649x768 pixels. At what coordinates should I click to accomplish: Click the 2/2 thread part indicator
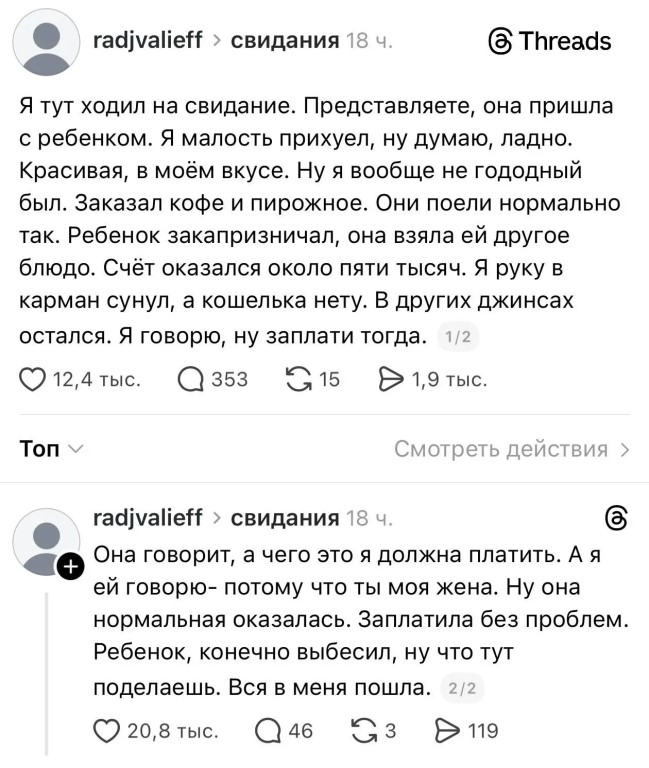pos(463,688)
